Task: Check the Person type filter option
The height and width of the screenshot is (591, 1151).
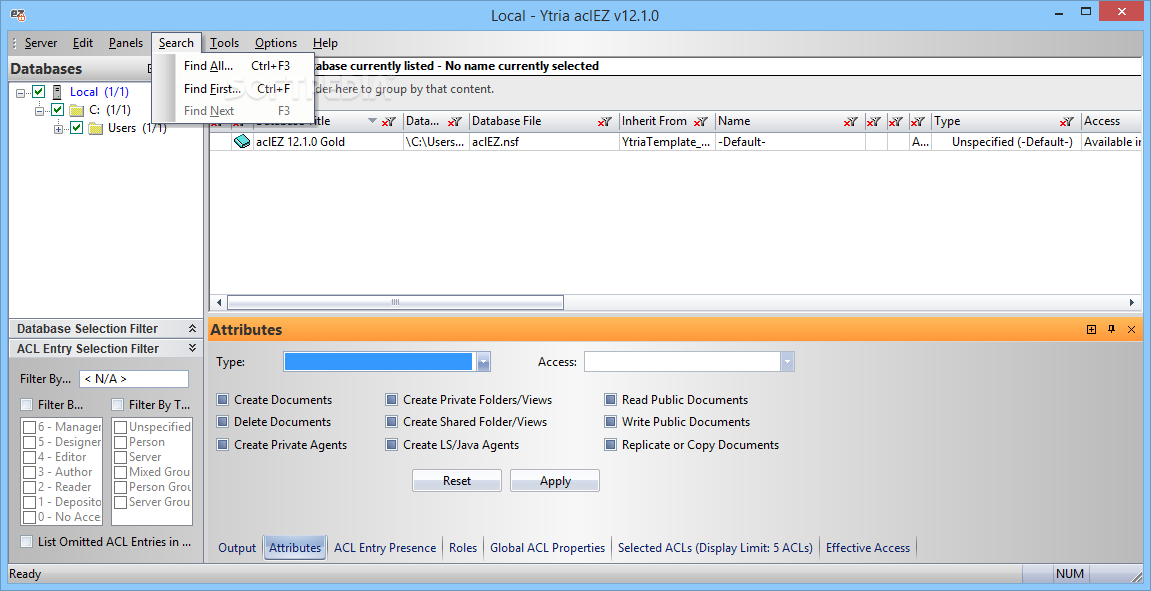Action: pyautogui.click(x=120, y=442)
